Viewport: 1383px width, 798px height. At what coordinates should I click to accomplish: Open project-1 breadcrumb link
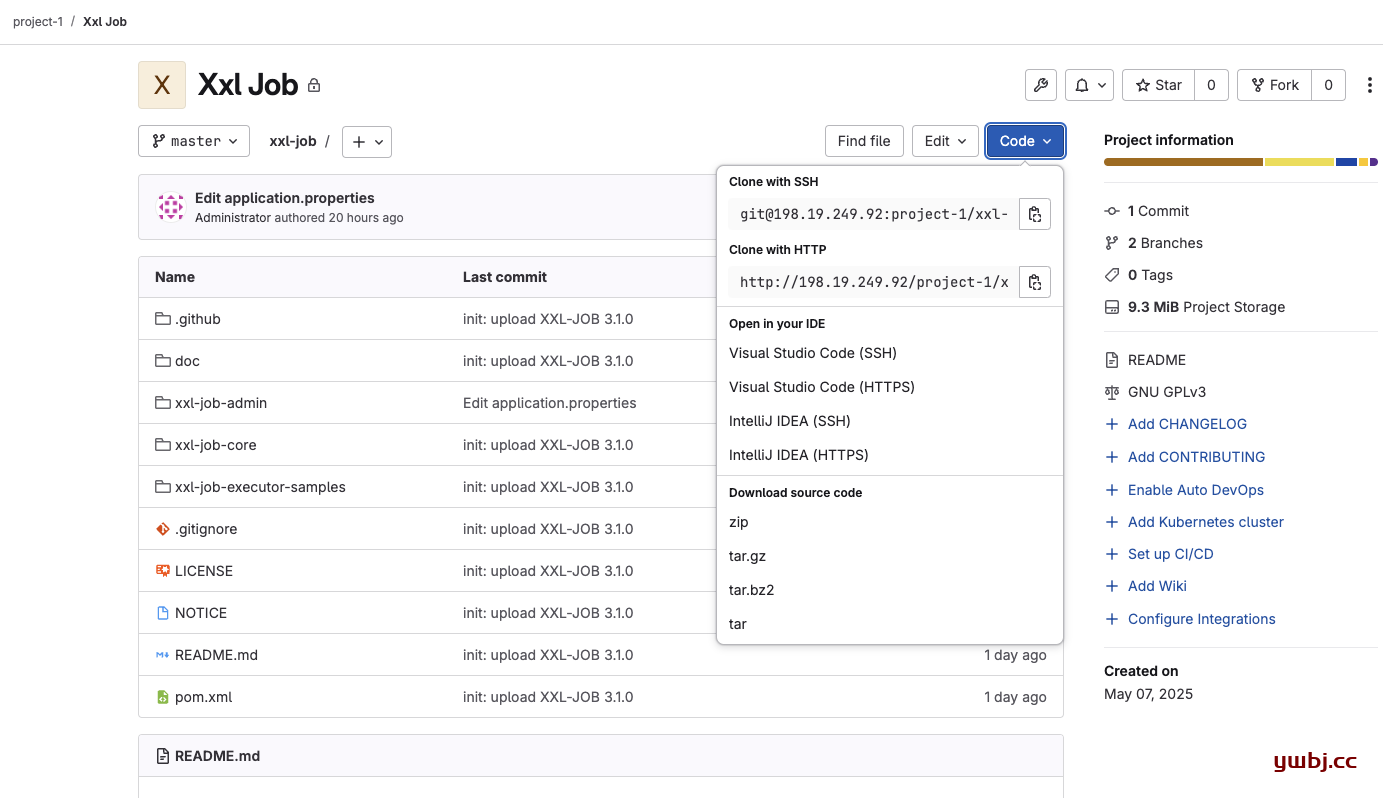click(x=38, y=21)
